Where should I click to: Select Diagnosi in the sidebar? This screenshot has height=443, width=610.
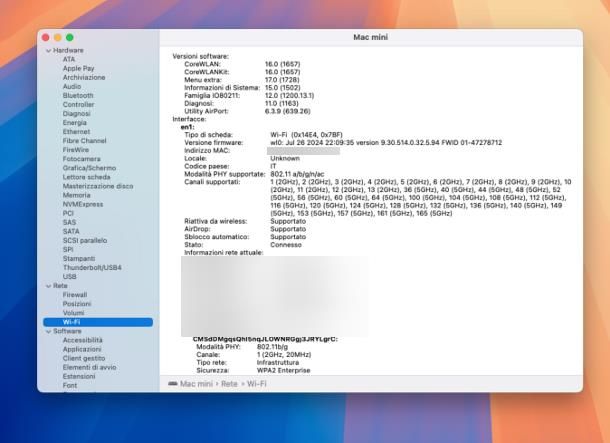(77, 114)
